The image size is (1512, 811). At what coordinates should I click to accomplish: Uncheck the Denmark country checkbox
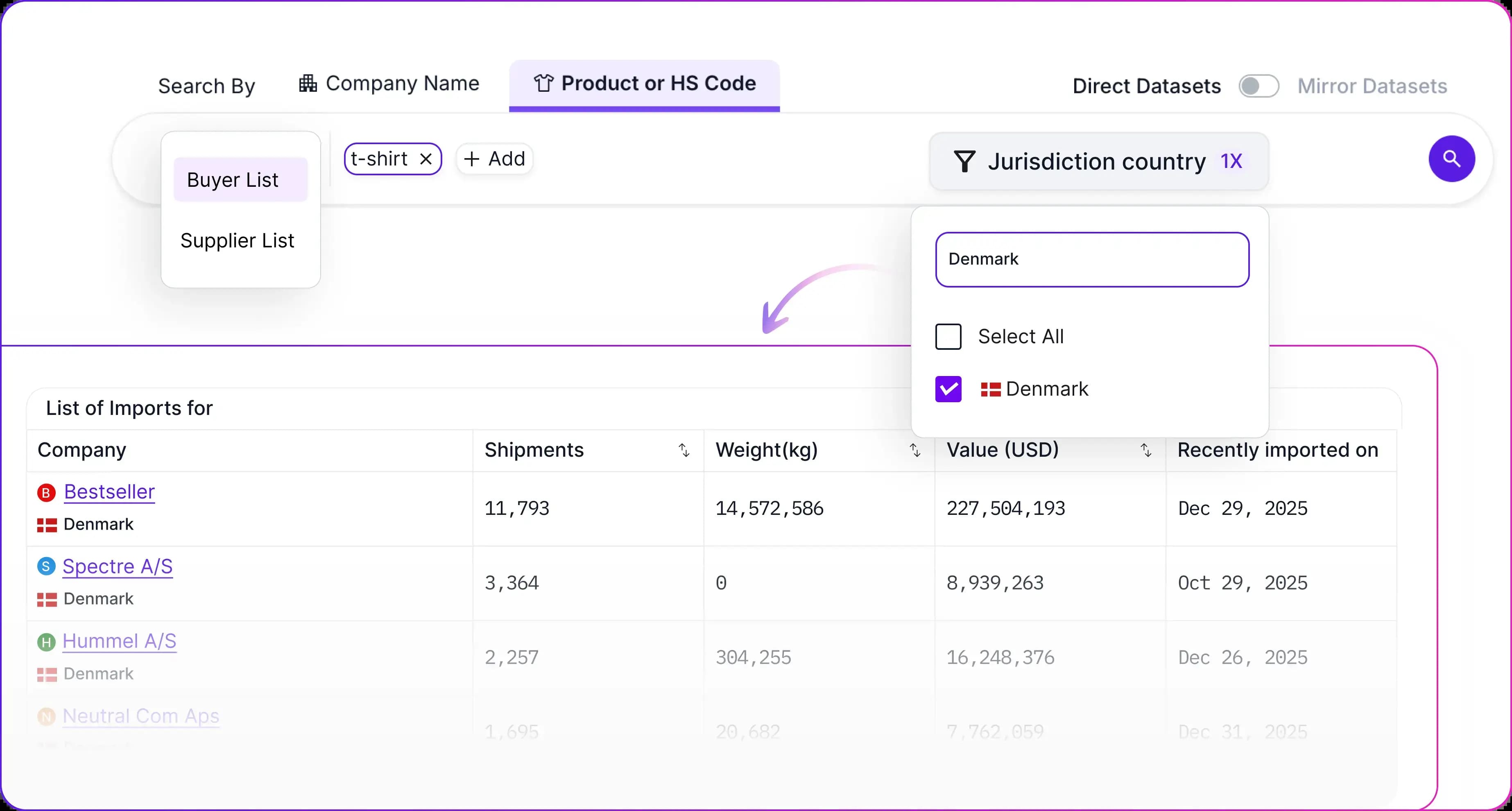point(948,389)
